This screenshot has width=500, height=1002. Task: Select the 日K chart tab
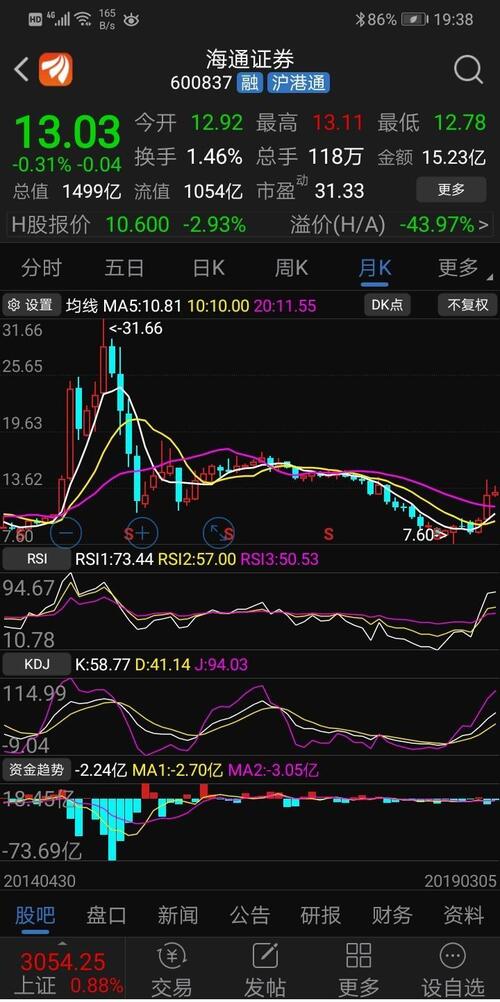pos(208,268)
